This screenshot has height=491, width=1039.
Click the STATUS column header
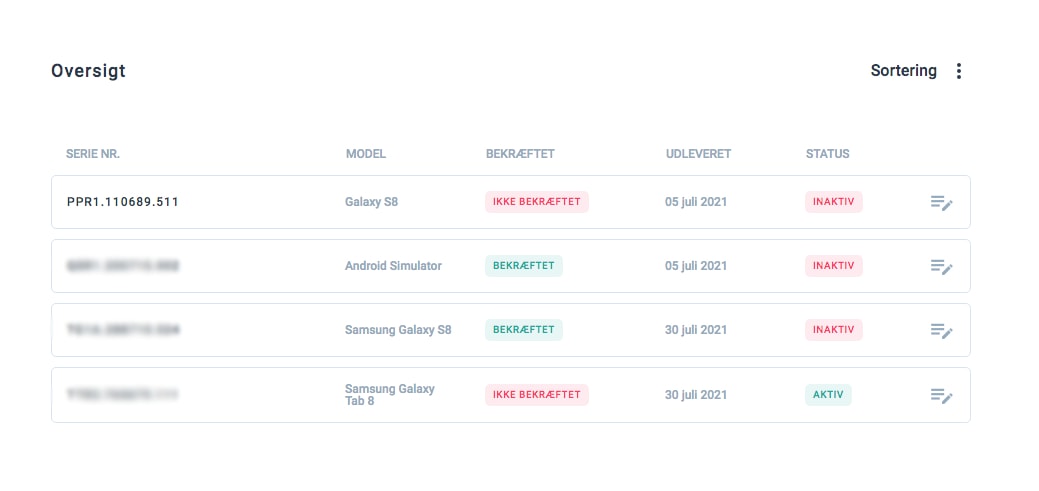pos(827,154)
